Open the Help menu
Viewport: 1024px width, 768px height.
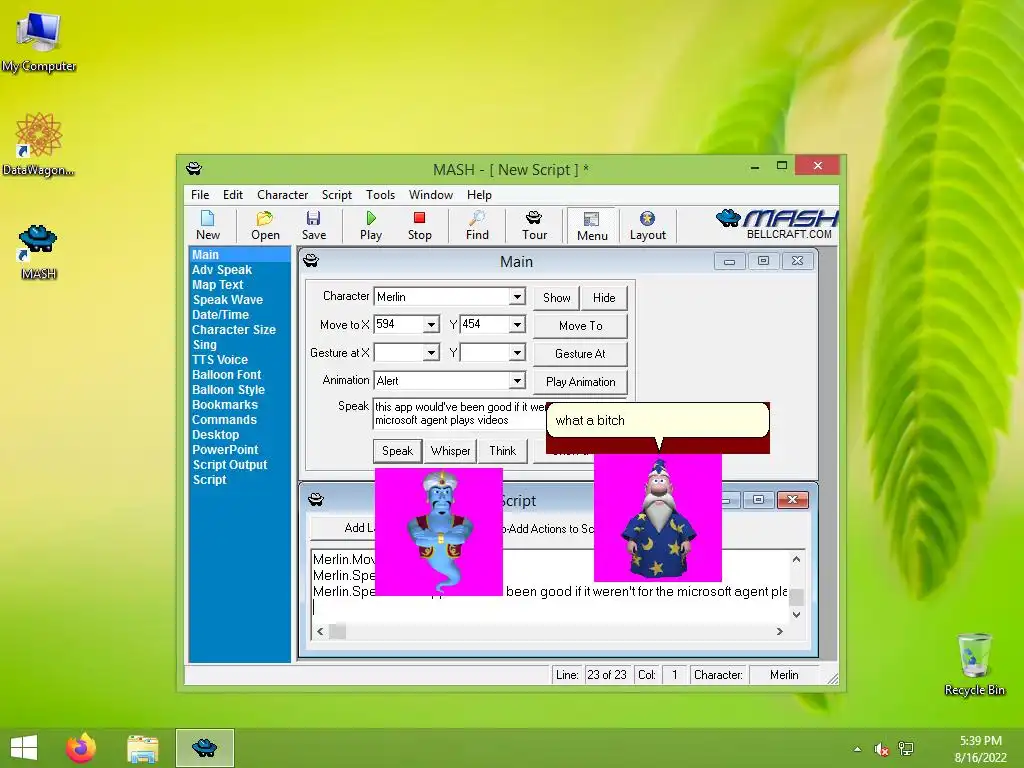(x=479, y=195)
